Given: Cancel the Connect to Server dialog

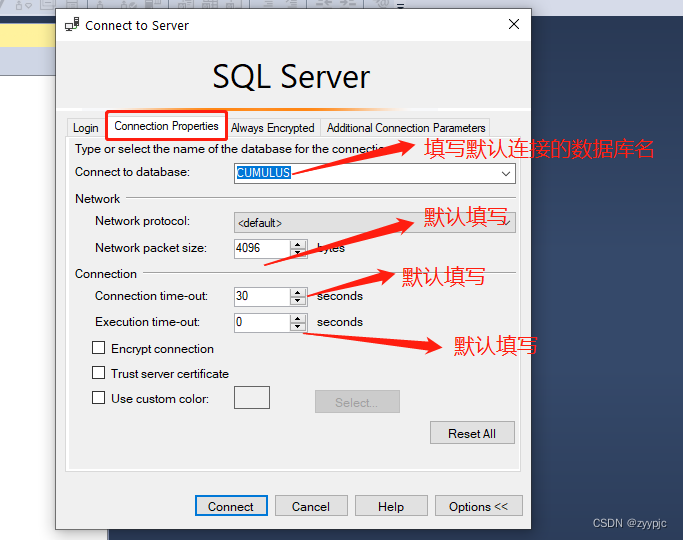Looking at the screenshot, I should click(311, 506).
